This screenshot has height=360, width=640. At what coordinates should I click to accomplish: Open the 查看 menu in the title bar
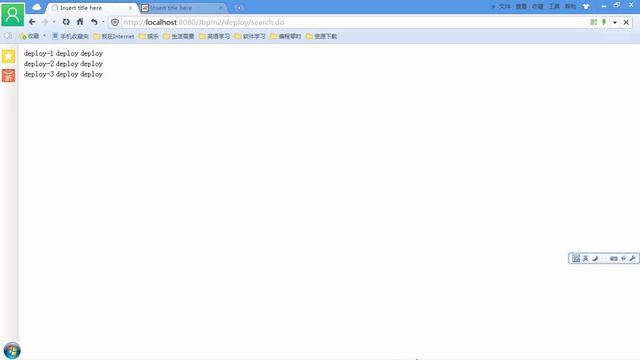(521, 7)
